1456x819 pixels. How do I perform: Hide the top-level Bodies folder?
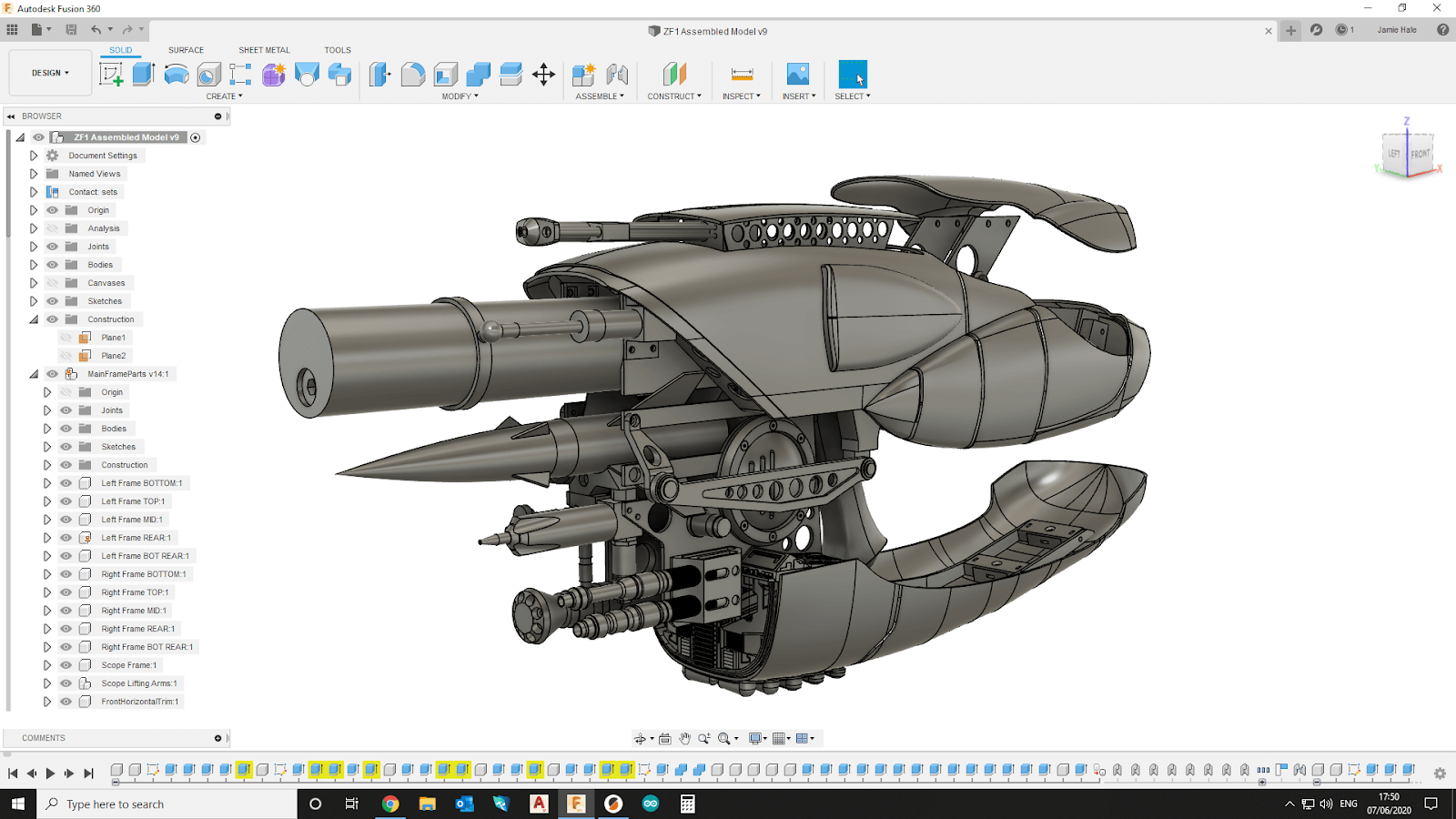point(52,265)
